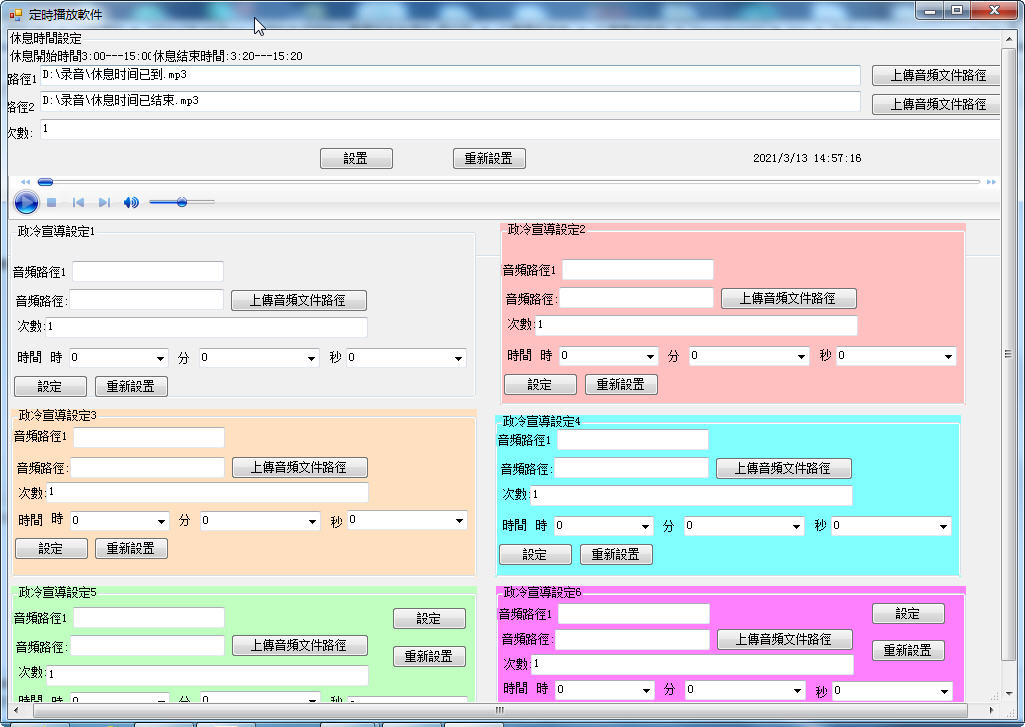Edit the rest time 次數 field
The width and height of the screenshot is (1025, 727).
tap(520, 129)
